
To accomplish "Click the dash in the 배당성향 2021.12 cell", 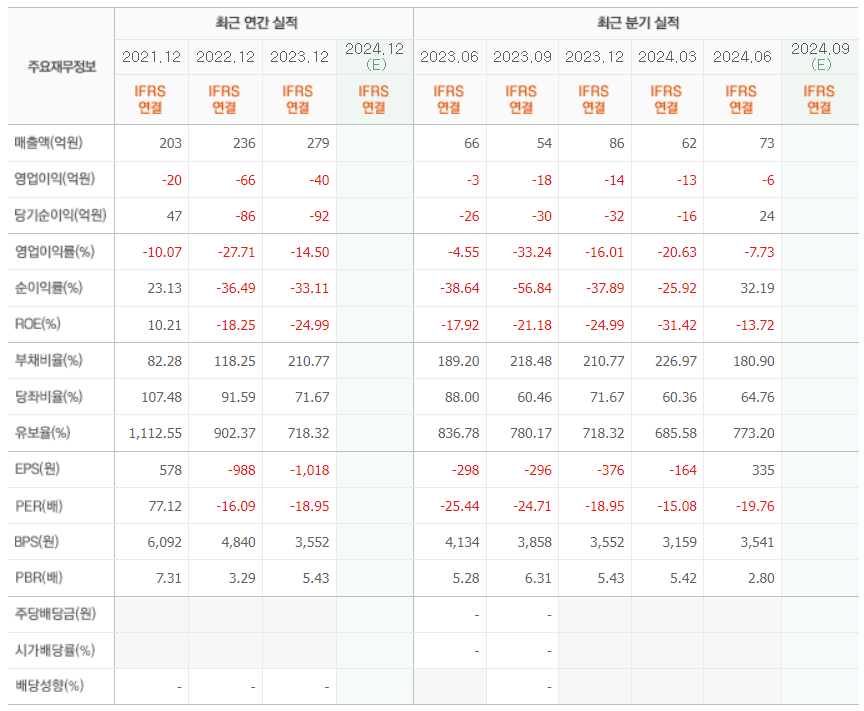I will coord(177,686).
